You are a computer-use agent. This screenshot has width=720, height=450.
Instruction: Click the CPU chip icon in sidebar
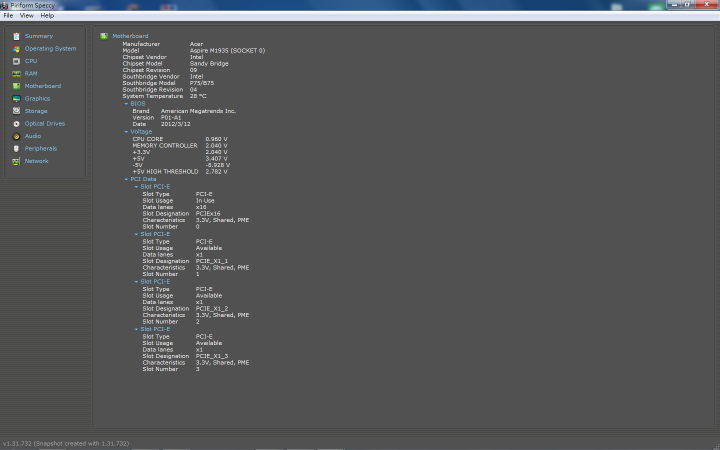(17, 61)
